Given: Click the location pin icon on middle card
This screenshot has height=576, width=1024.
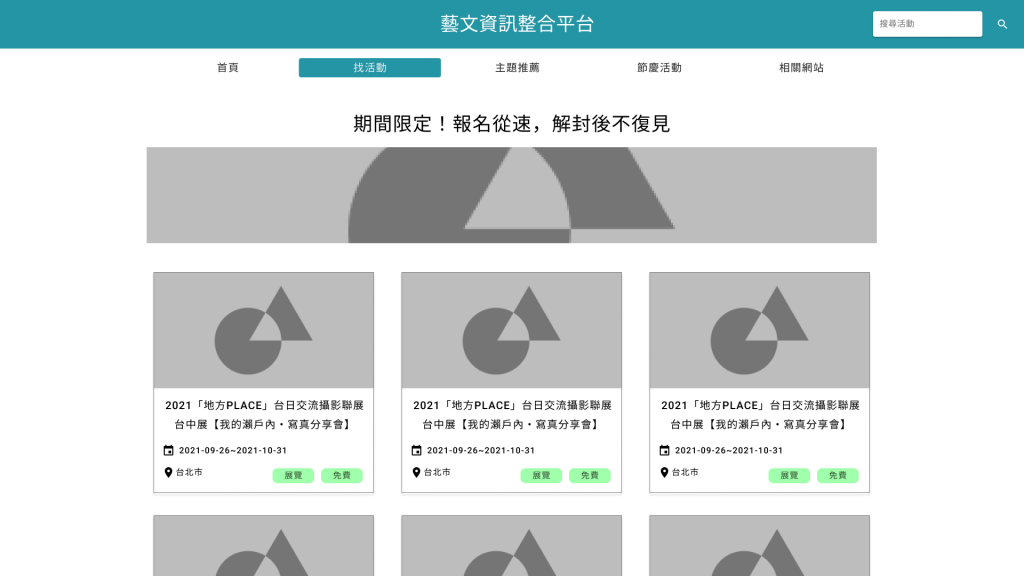Looking at the screenshot, I should [417, 472].
